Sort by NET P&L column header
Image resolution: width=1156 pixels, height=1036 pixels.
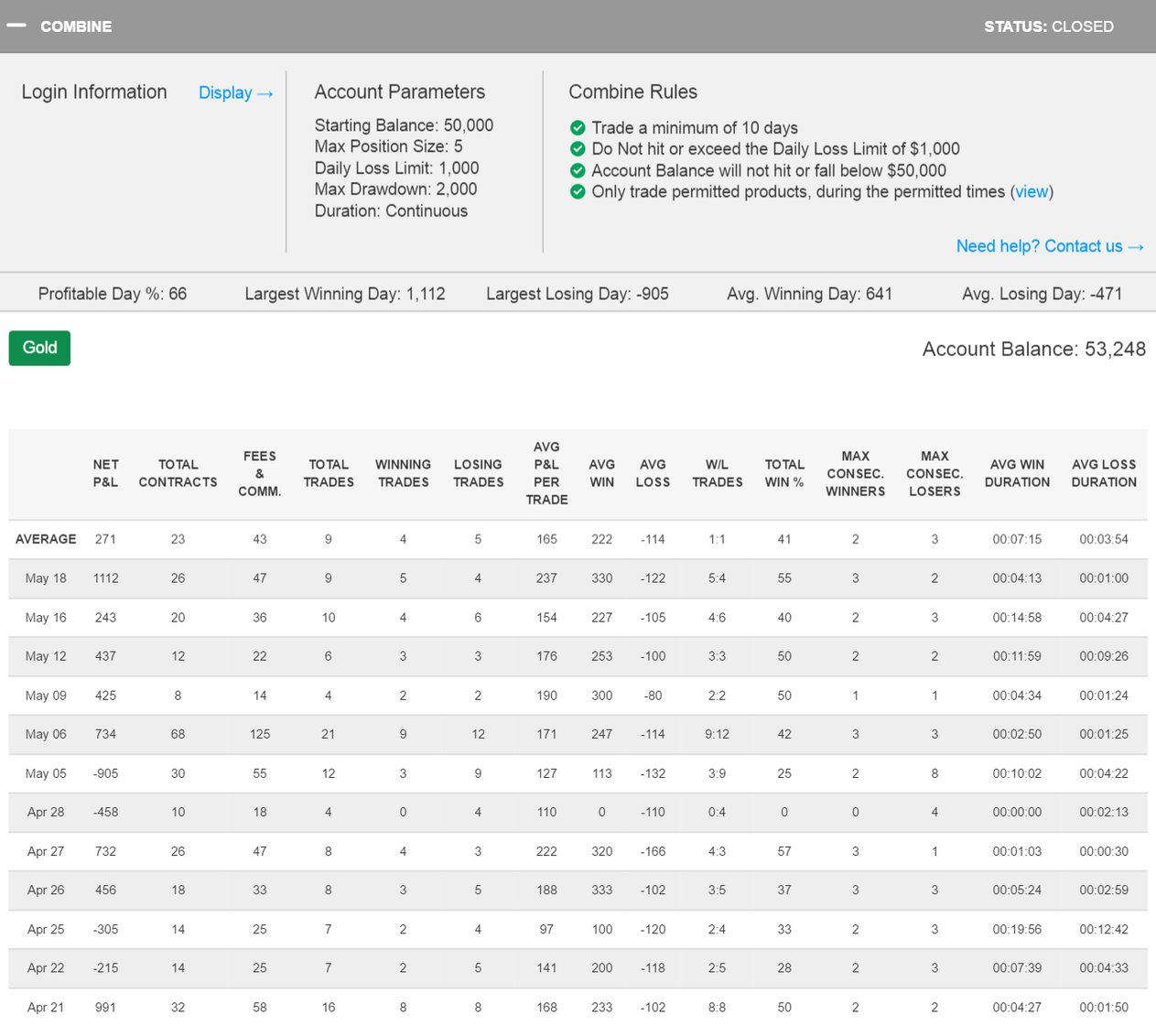click(x=105, y=473)
